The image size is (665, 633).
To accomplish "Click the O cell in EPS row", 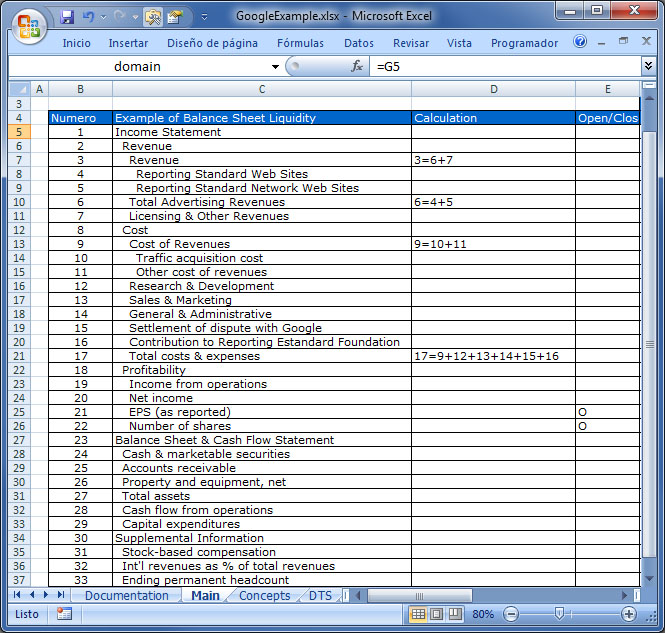I will 607,412.
